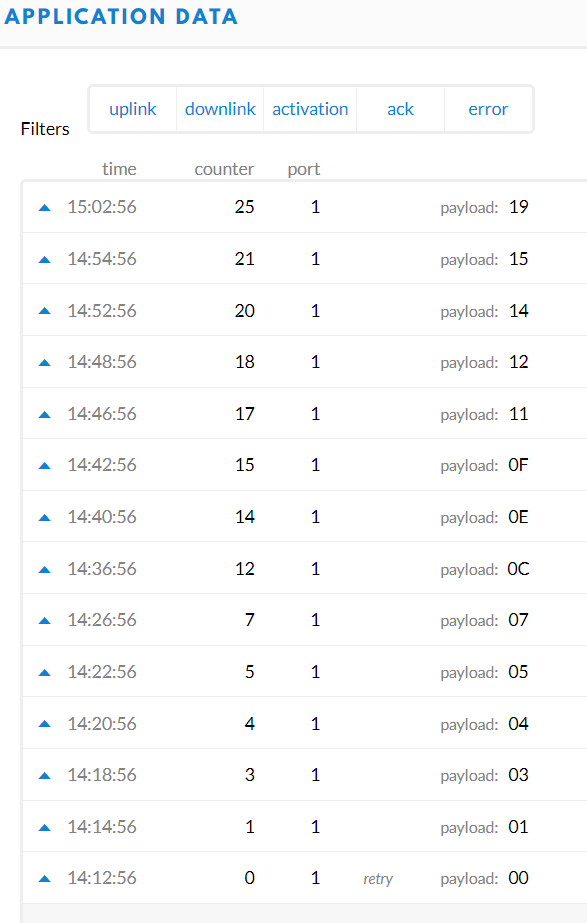The height and width of the screenshot is (923, 587).
Task: Open the entry with payload 11
Action: (x=305, y=413)
